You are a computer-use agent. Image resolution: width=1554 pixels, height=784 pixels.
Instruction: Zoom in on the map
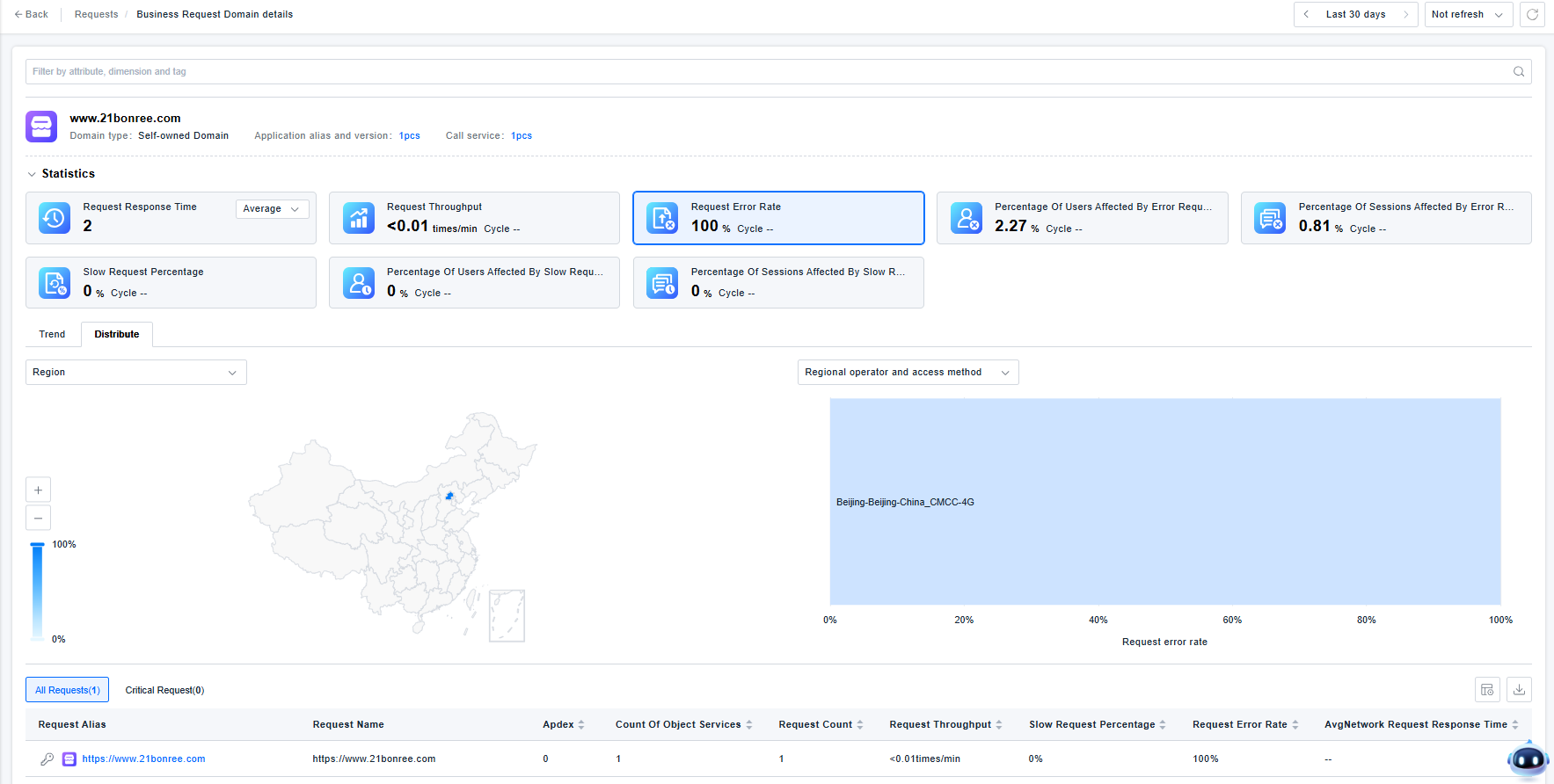point(38,490)
